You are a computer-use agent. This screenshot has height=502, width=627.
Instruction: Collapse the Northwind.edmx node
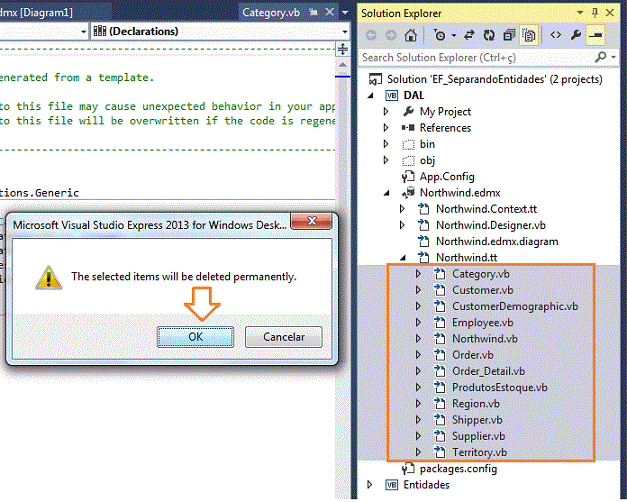click(x=387, y=193)
